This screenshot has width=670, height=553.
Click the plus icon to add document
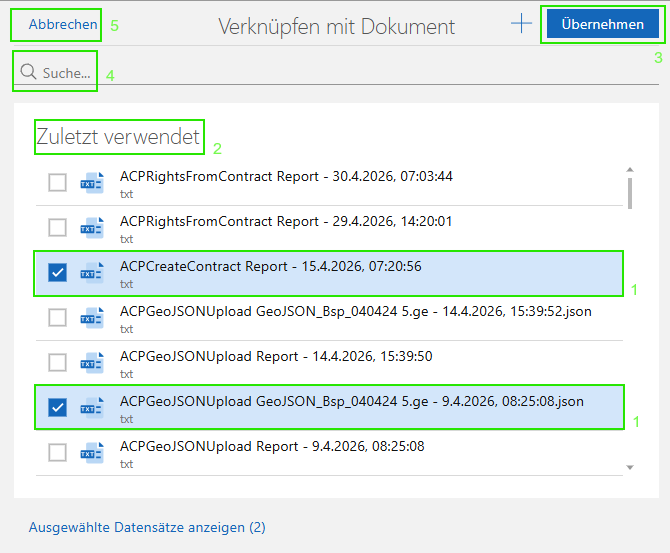tap(521, 23)
